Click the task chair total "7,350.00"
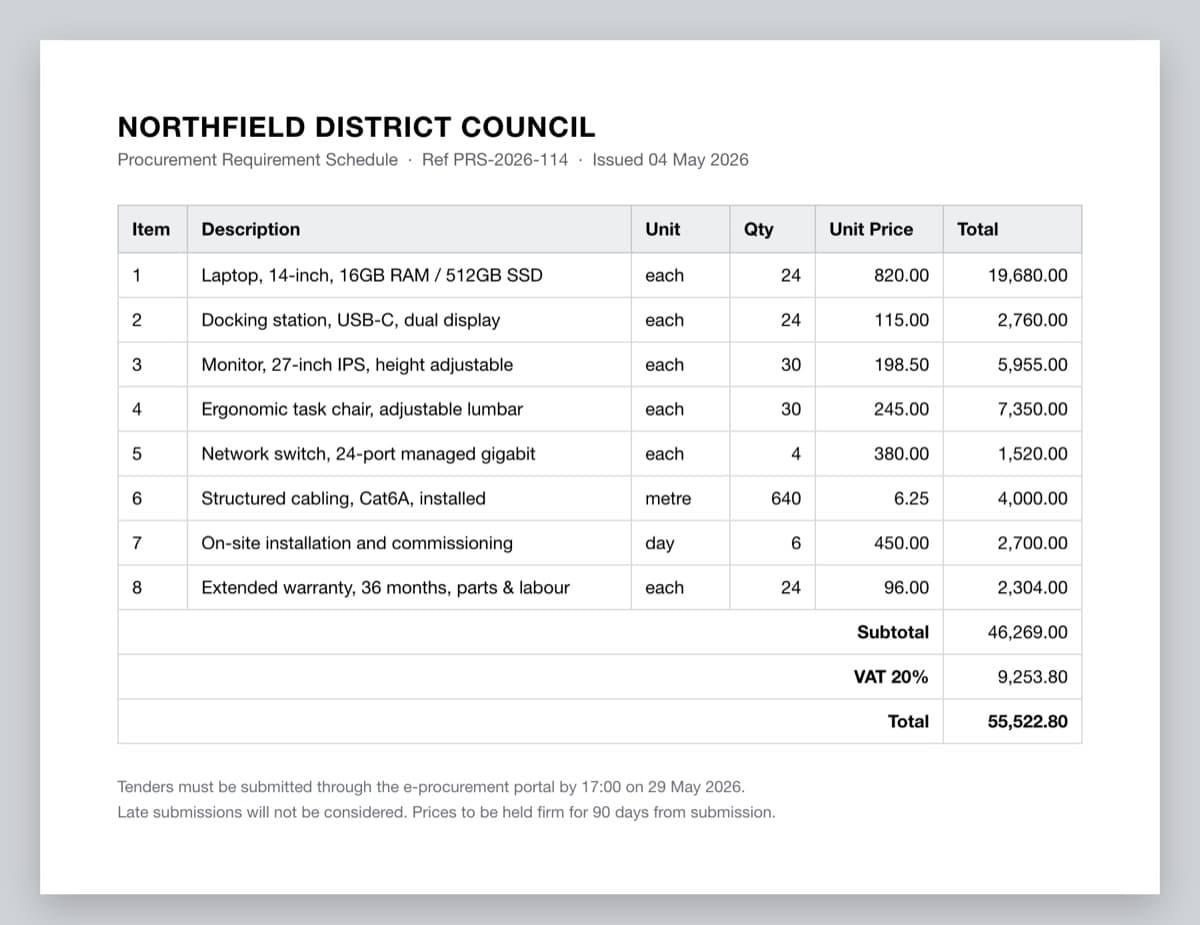This screenshot has height=925, width=1200. pyautogui.click(x=1033, y=409)
